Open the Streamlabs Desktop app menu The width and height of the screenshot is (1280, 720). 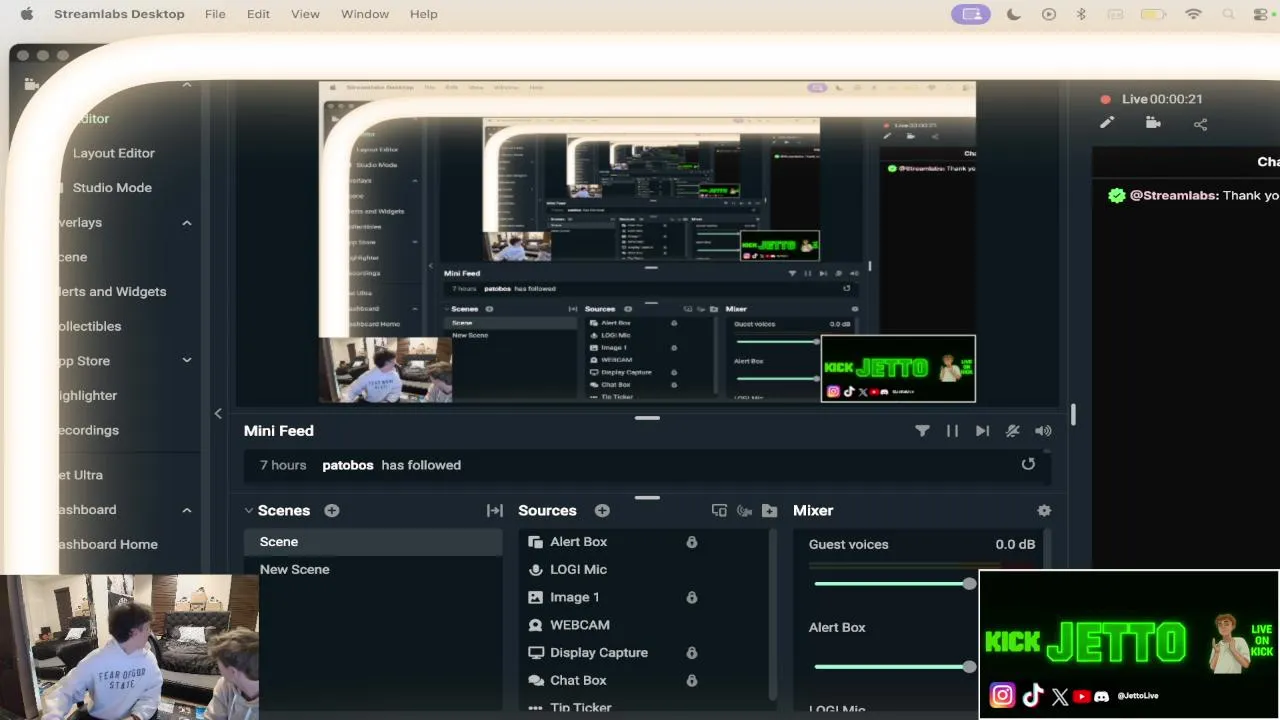pyautogui.click(x=119, y=14)
